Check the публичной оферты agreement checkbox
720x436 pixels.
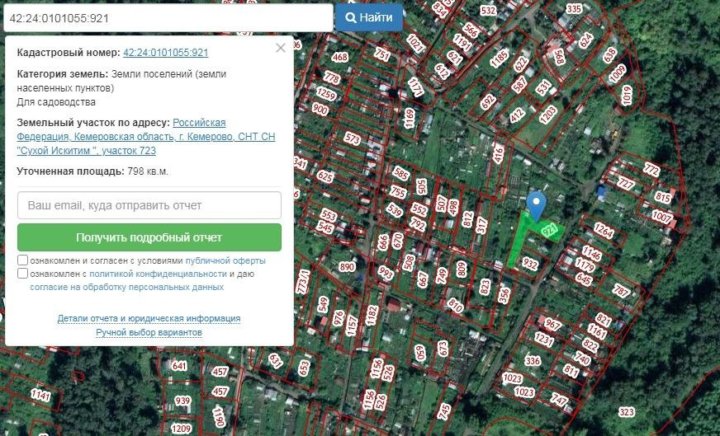[x=23, y=260]
